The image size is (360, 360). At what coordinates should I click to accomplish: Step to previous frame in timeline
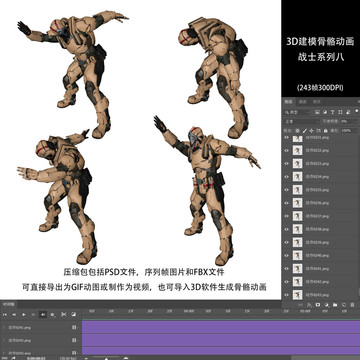(14, 314)
